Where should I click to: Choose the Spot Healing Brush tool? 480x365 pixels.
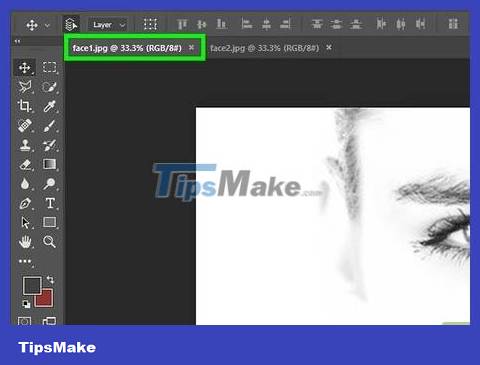tap(25, 126)
